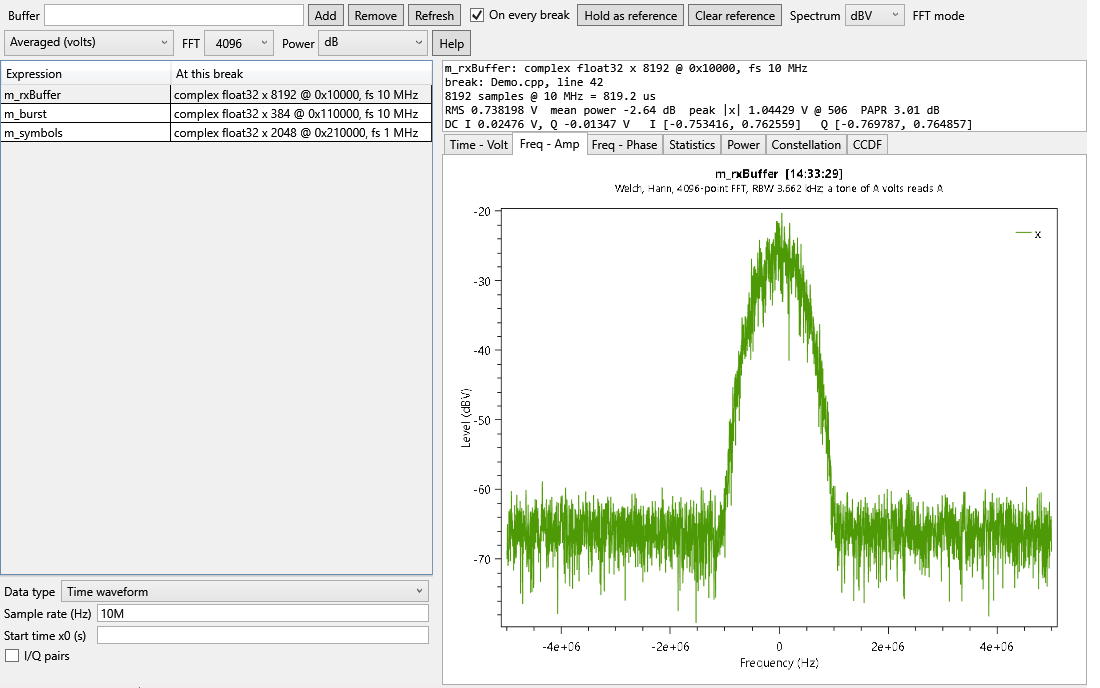This screenshot has width=1100, height=688.
Task: Switch to the Constellation tab
Action: tap(806, 144)
